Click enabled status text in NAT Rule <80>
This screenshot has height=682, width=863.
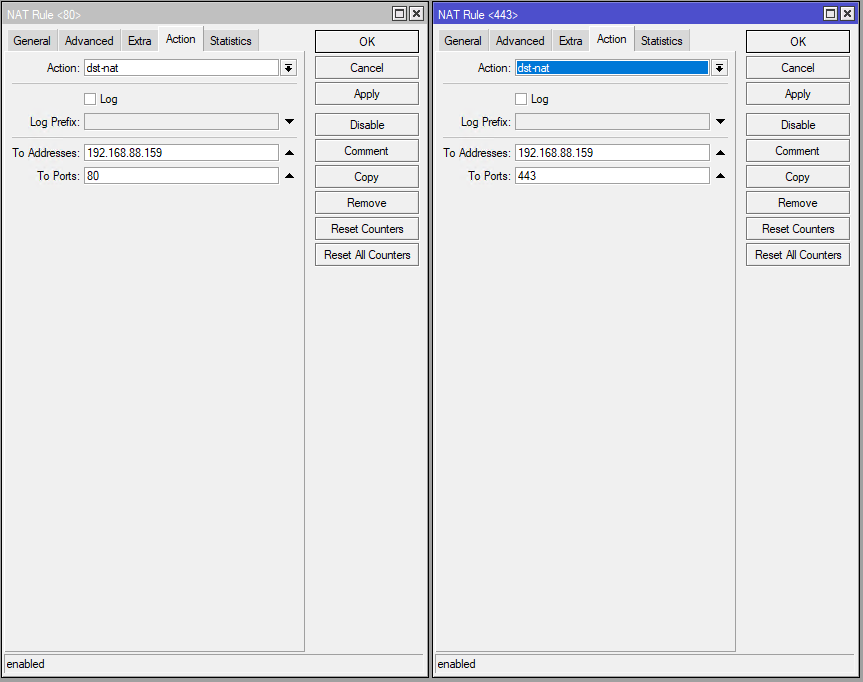[25, 664]
